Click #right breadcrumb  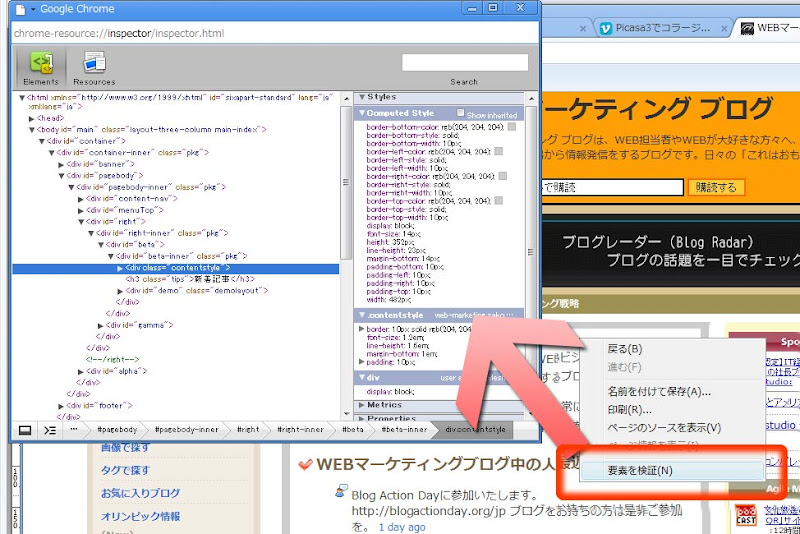click(248, 429)
